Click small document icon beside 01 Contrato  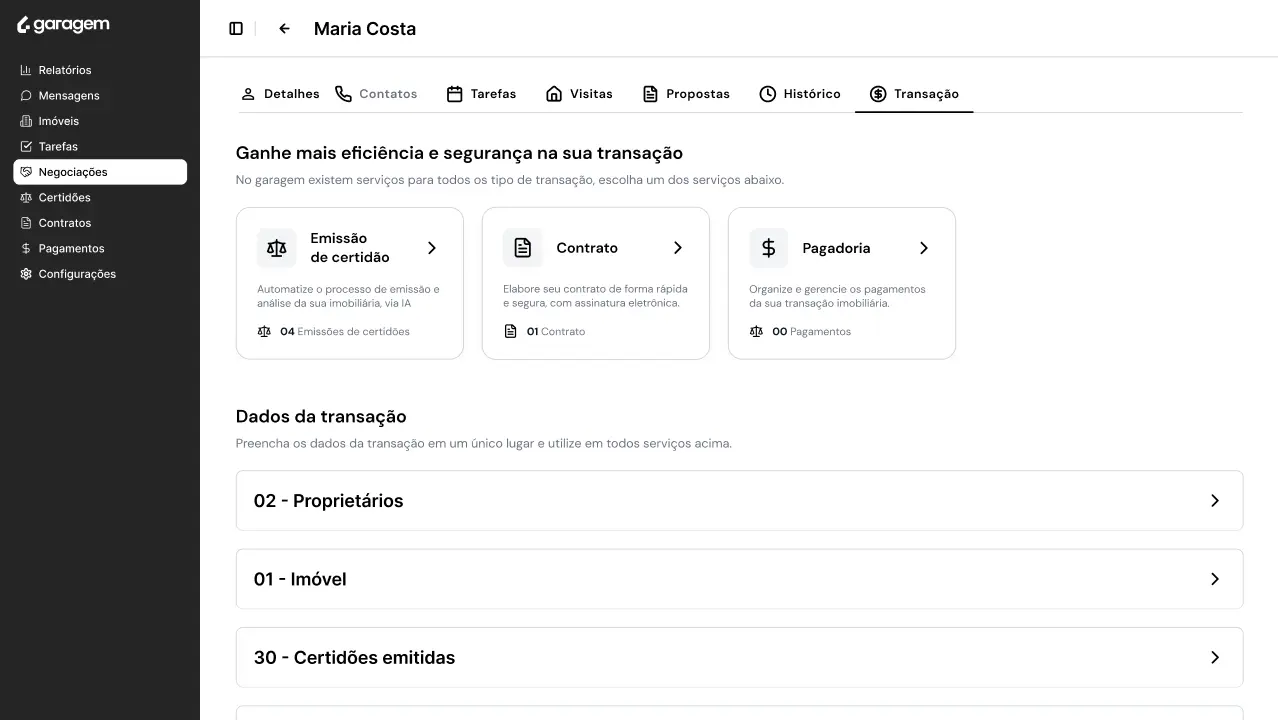click(x=510, y=332)
